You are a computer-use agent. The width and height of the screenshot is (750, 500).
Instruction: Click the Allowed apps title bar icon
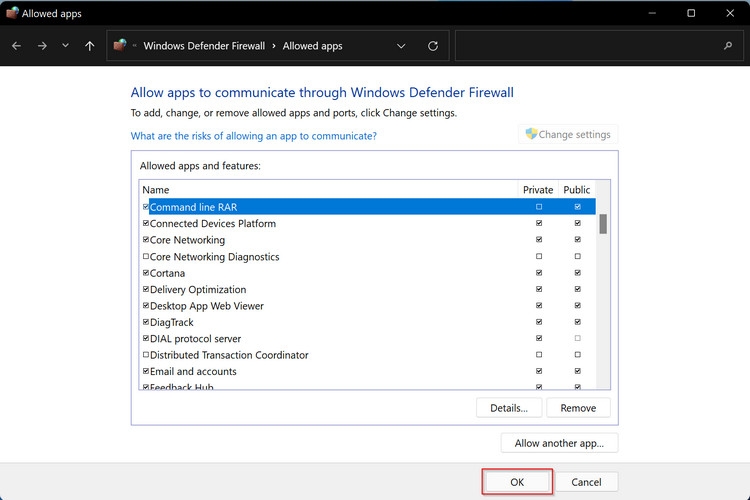click(12, 13)
